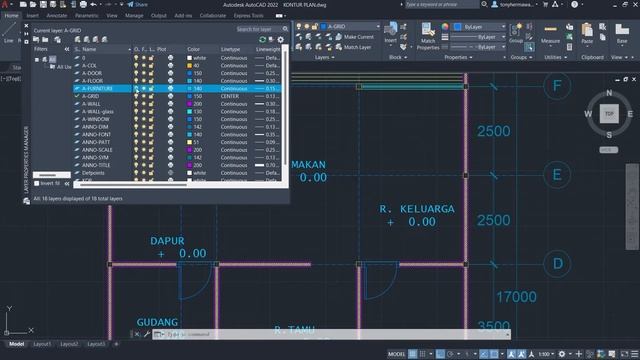Image resolution: width=640 pixels, height=360 pixels.
Task: Click search magnifier in layer search box
Action: click(285, 29)
